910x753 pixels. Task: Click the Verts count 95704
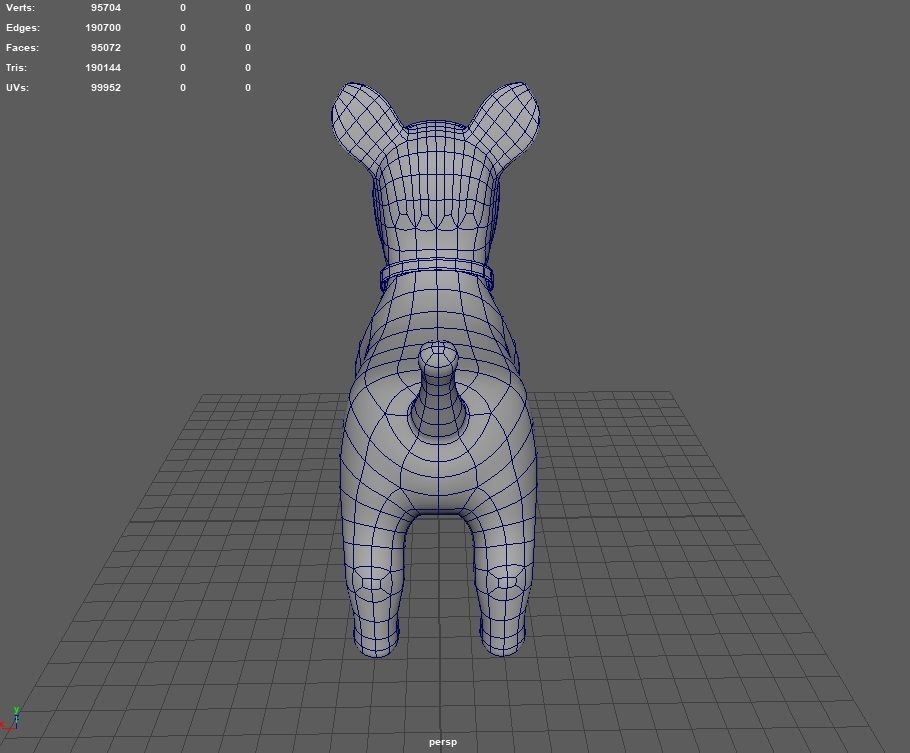point(106,8)
